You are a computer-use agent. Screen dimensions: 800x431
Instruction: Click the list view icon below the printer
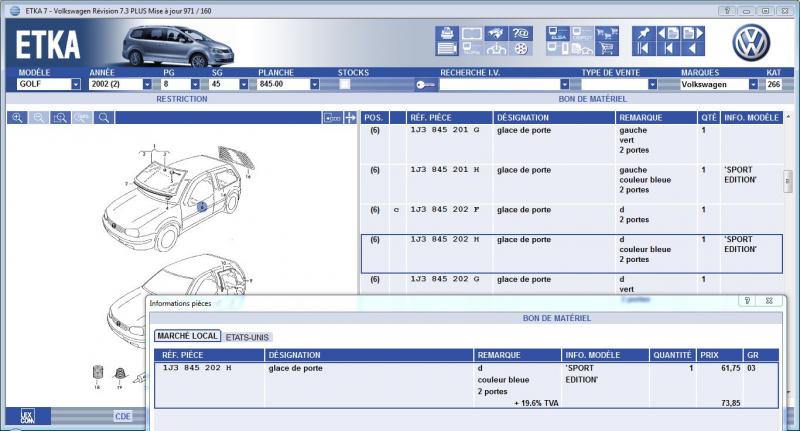pyautogui.click(x=447, y=49)
